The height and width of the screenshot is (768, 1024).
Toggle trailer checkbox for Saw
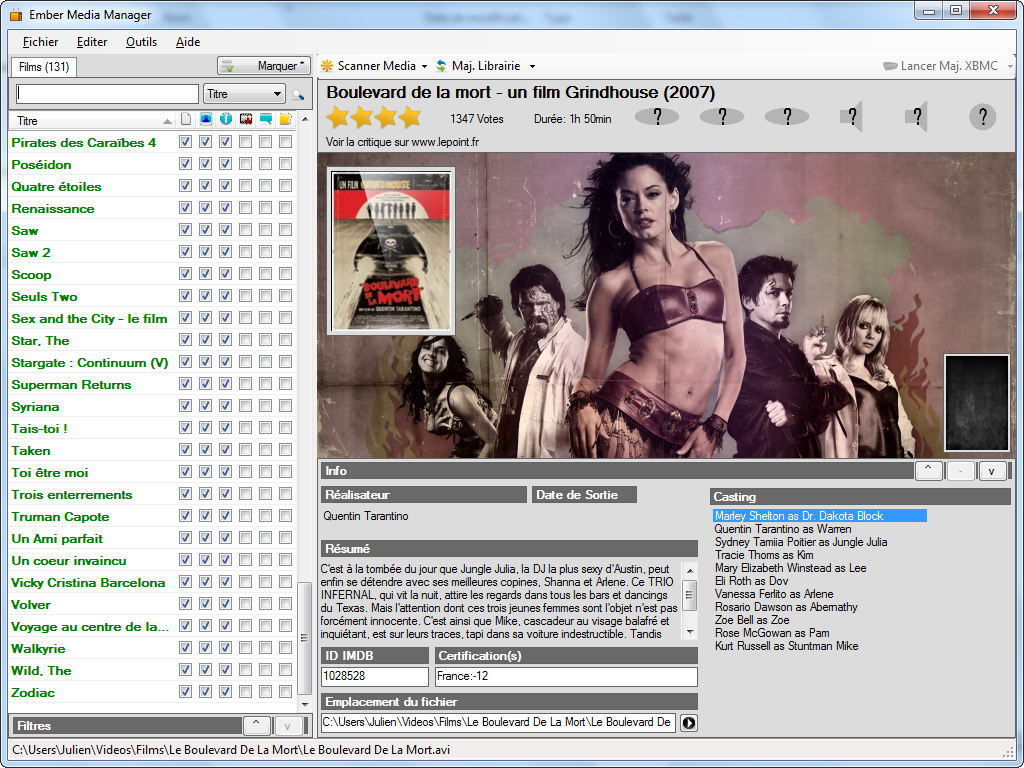point(246,230)
